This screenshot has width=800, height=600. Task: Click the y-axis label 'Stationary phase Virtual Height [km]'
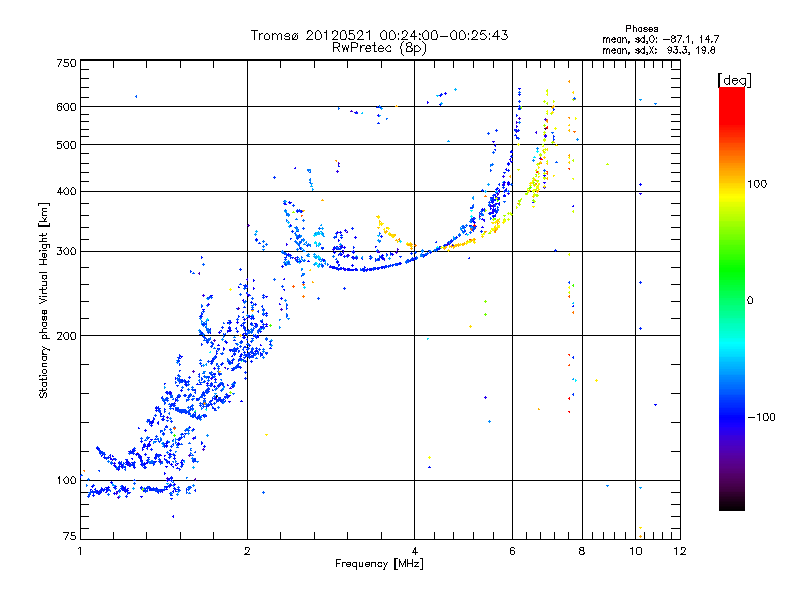(x=44, y=301)
